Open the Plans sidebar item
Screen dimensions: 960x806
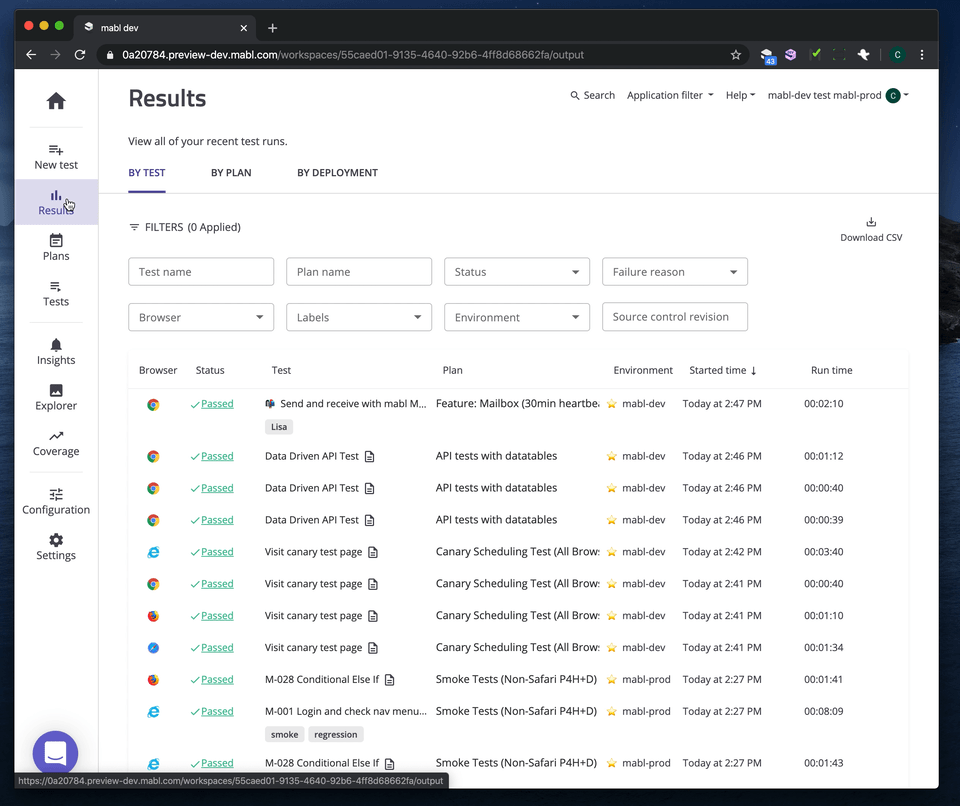click(x=56, y=247)
